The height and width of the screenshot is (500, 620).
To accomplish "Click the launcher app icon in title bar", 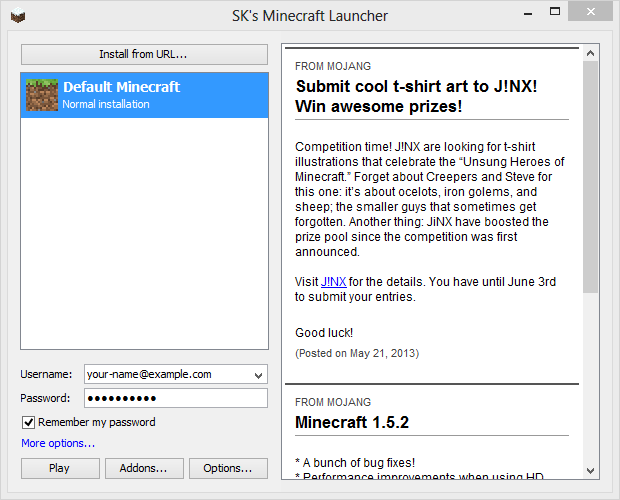I will coord(18,16).
